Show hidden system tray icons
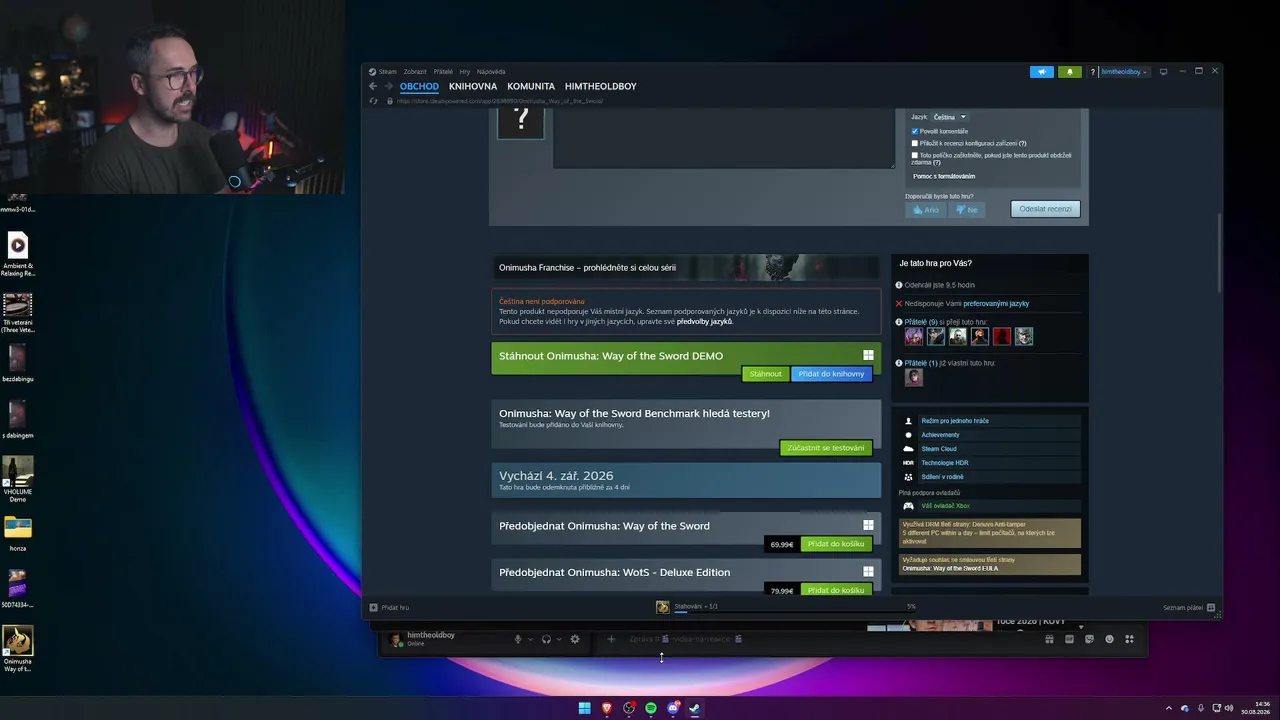 tap(1168, 708)
